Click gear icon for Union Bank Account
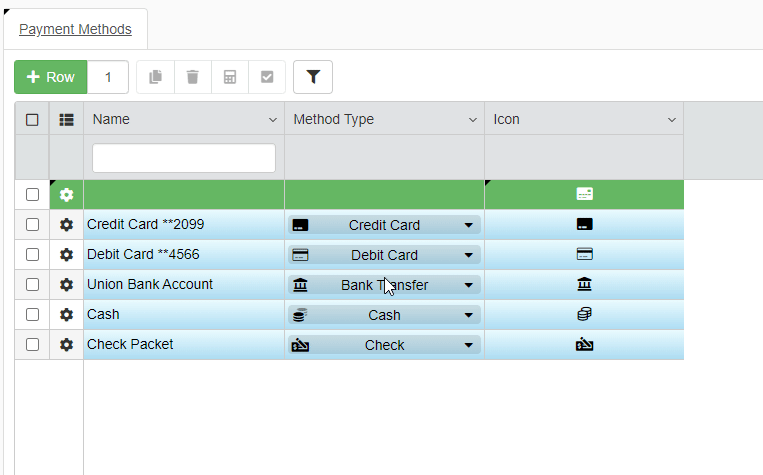This screenshot has width=763, height=475. [66, 285]
